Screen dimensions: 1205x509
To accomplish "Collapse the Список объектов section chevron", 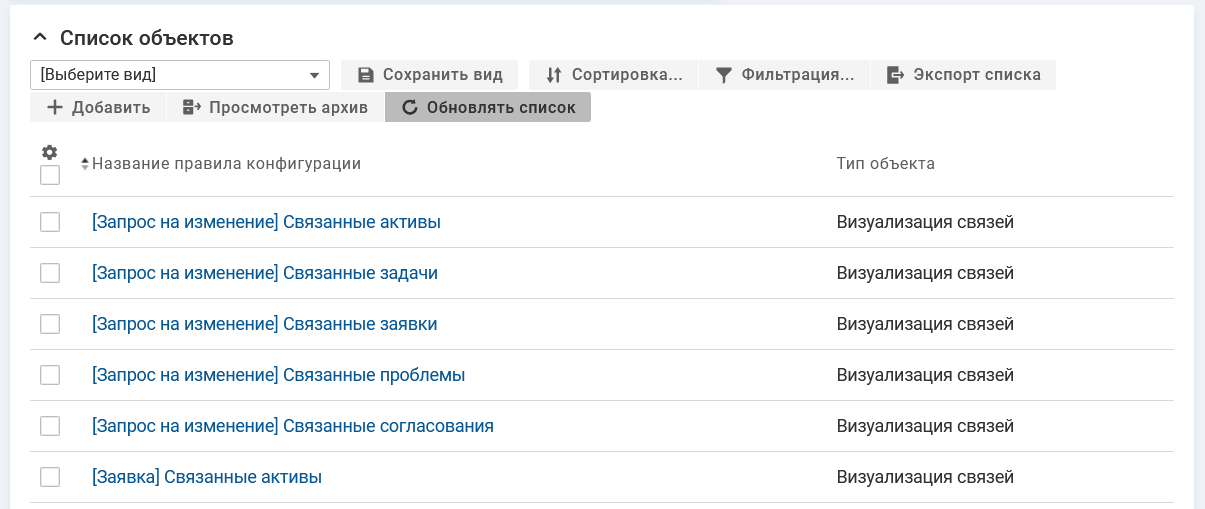I will (39, 38).
